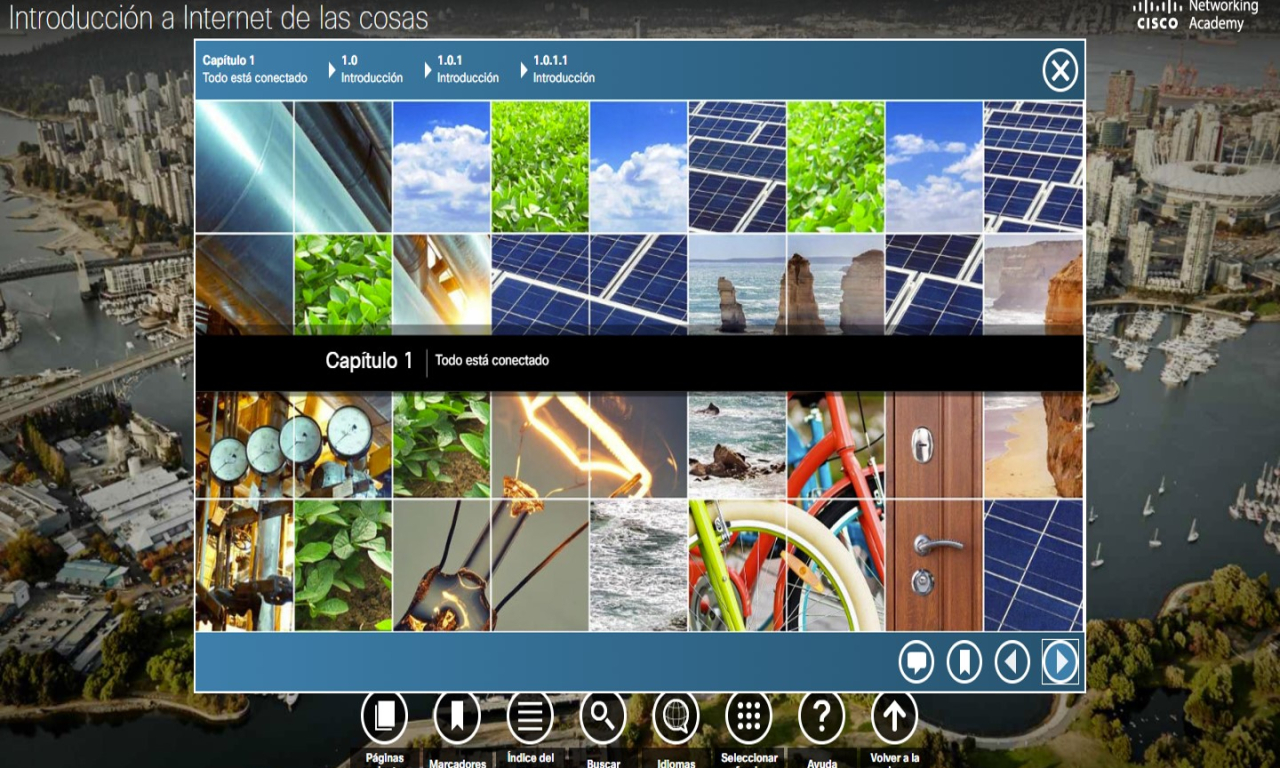Expand the arrow before '1.0.1.1 Introducción'
The image size is (1280, 768).
[524, 70]
